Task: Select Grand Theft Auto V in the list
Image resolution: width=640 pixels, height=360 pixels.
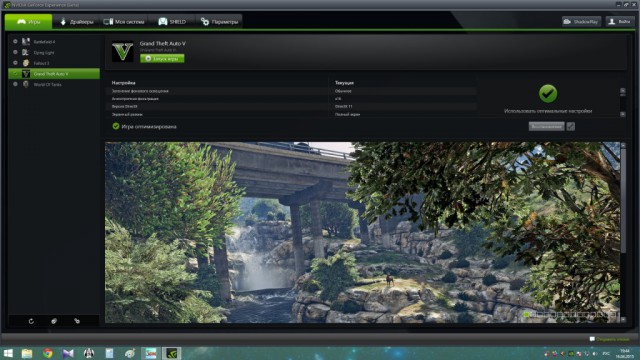Action: click(x=54, y=73)
